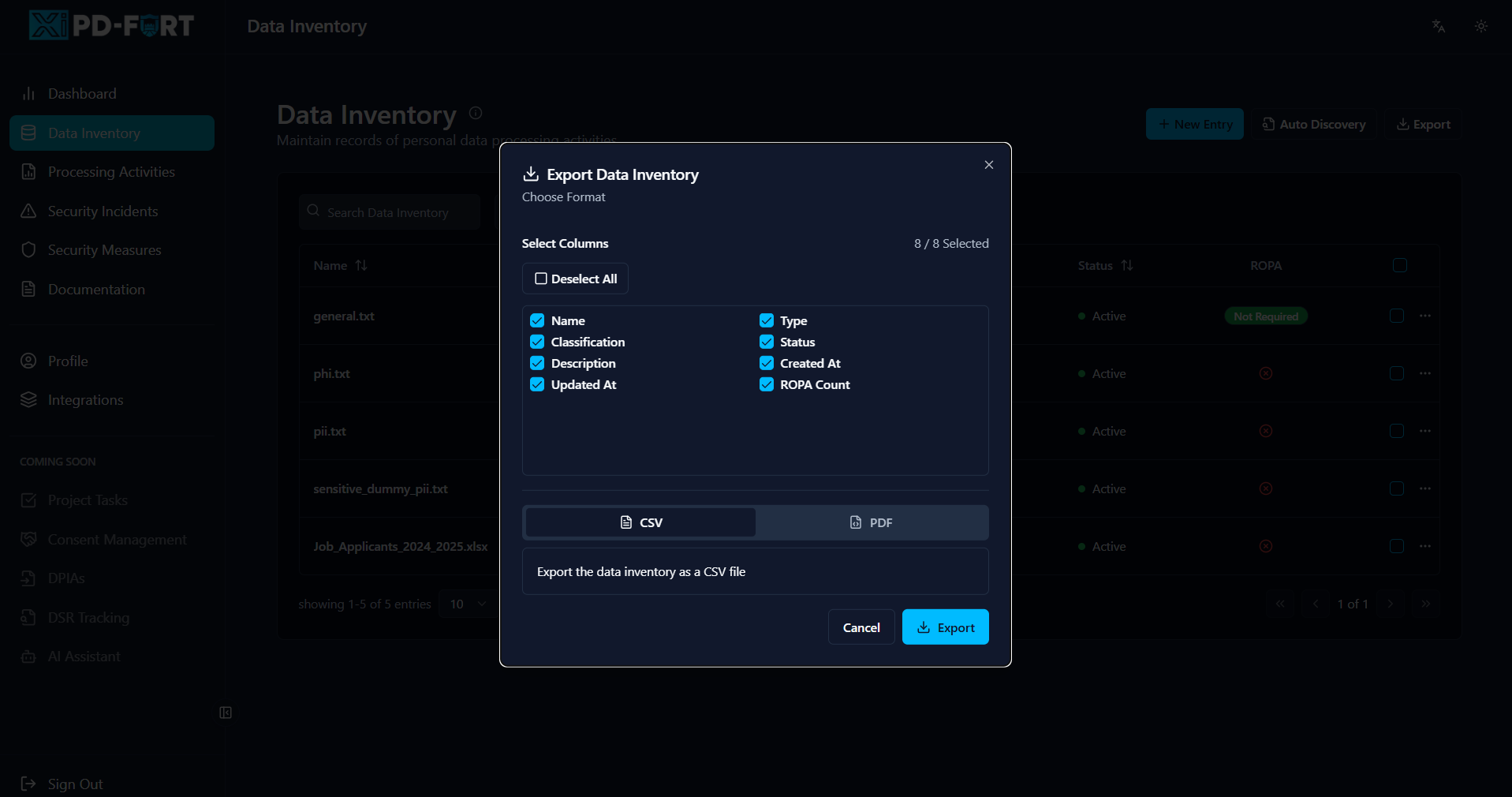
Task: Click the info icon beside Data Inventory heading
Action: pos(476,113)
